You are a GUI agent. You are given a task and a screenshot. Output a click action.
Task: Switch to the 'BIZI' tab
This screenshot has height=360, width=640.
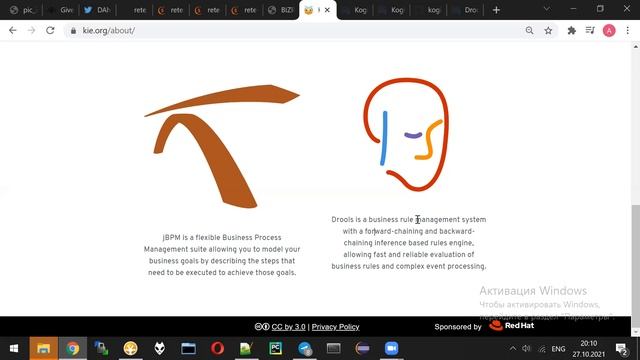click(x=281, y=10)
